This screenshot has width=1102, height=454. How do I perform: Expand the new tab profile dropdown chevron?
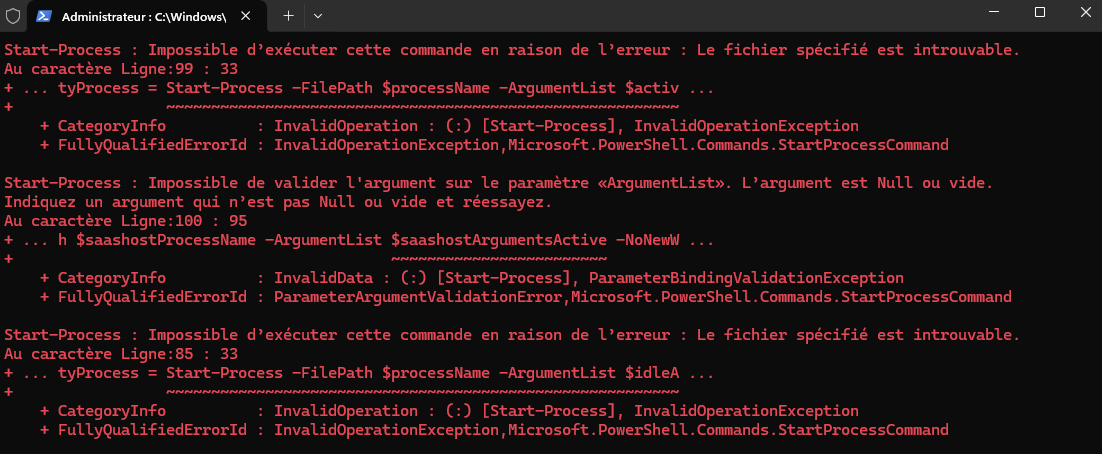(318, 16)
